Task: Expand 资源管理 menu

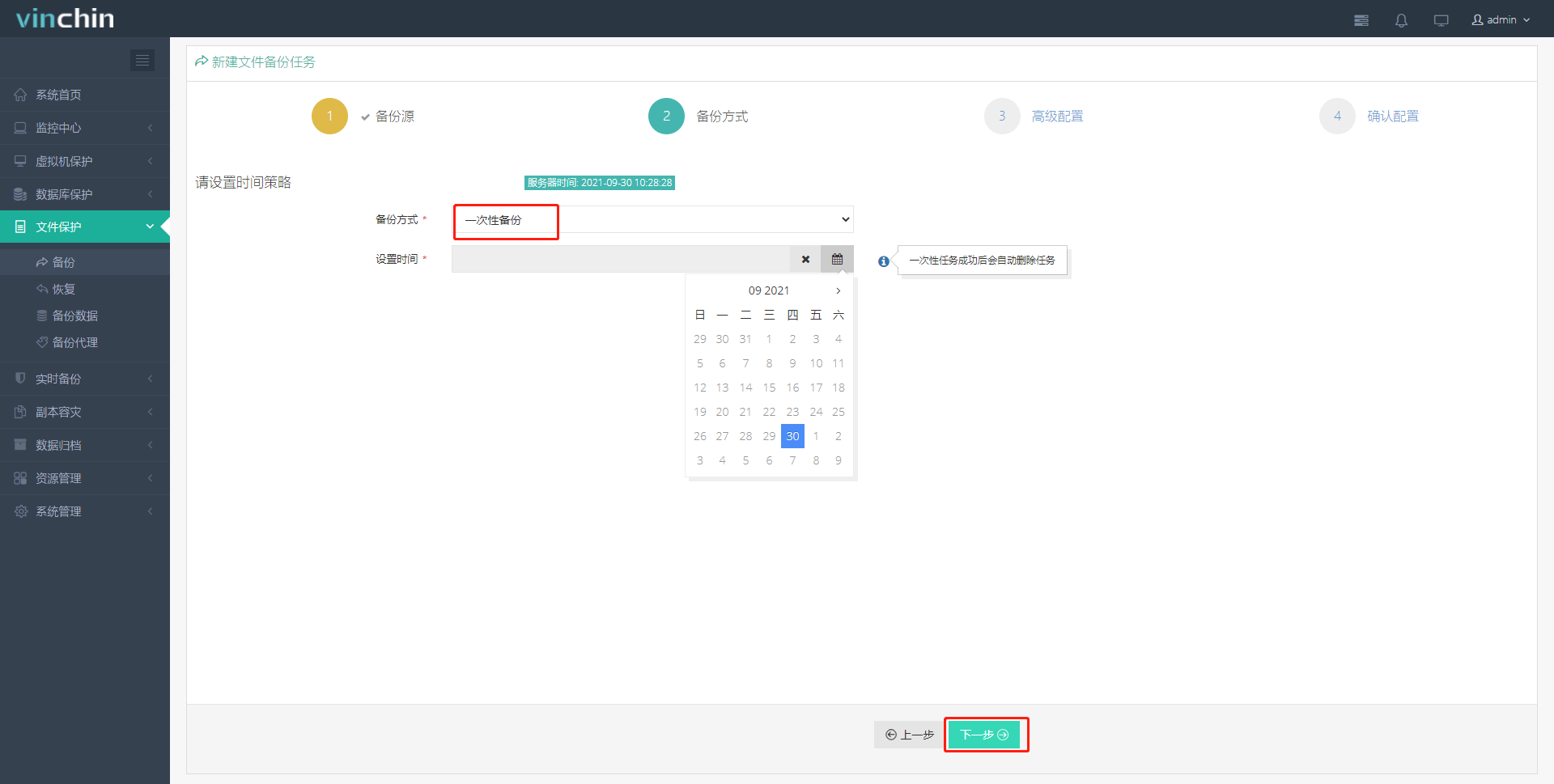Action: (85, 478)
